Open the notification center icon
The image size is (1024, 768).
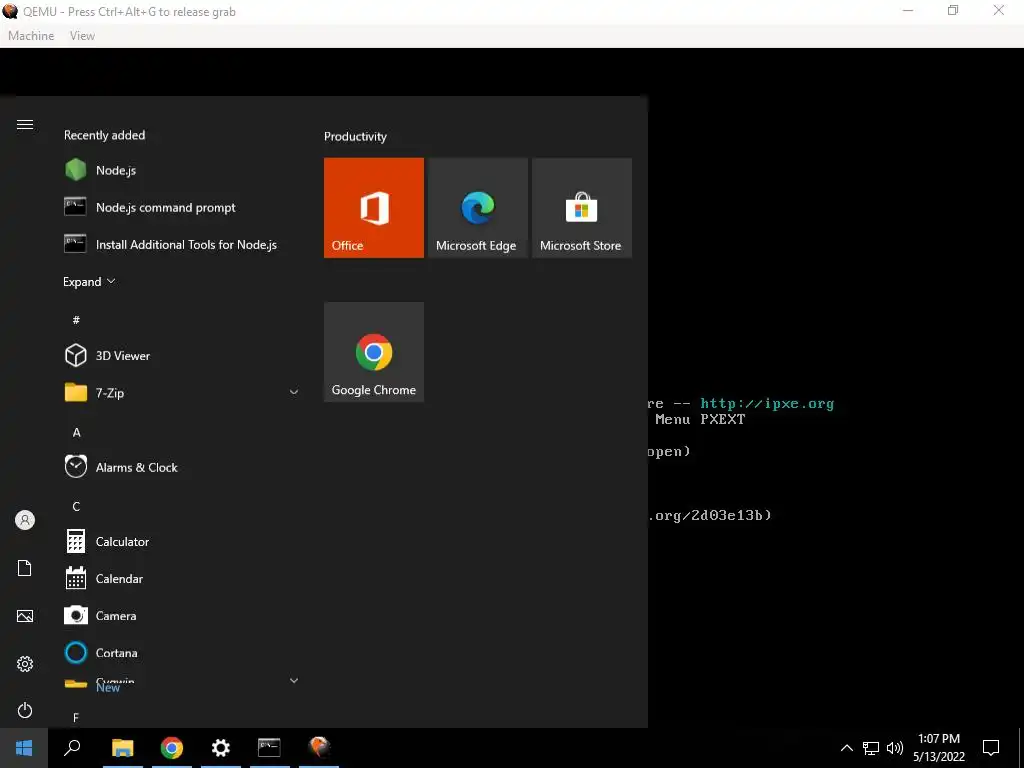(x=991, y=748)
